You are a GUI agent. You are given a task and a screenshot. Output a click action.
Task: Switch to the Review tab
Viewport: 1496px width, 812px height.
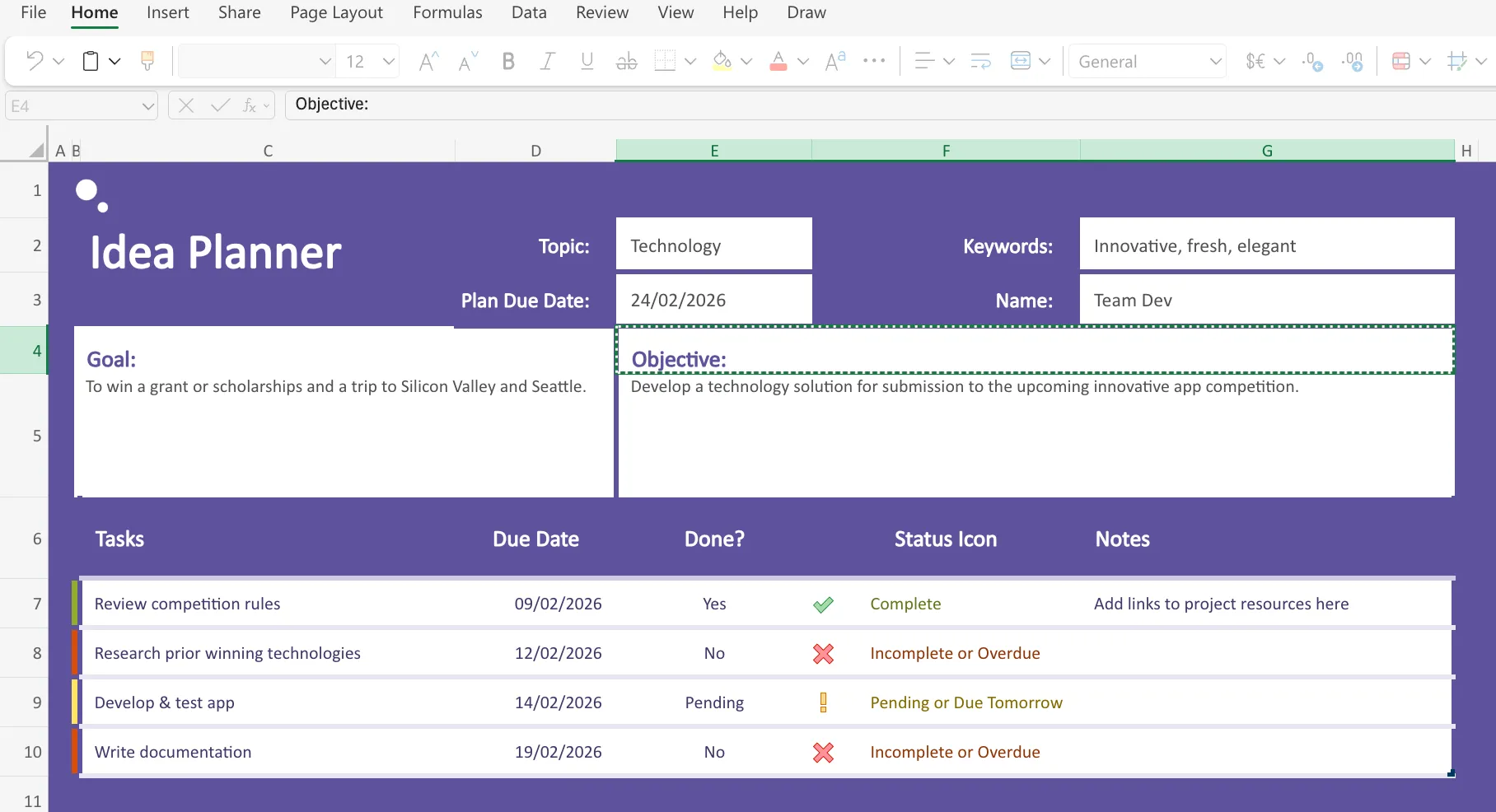click(602, 12)
